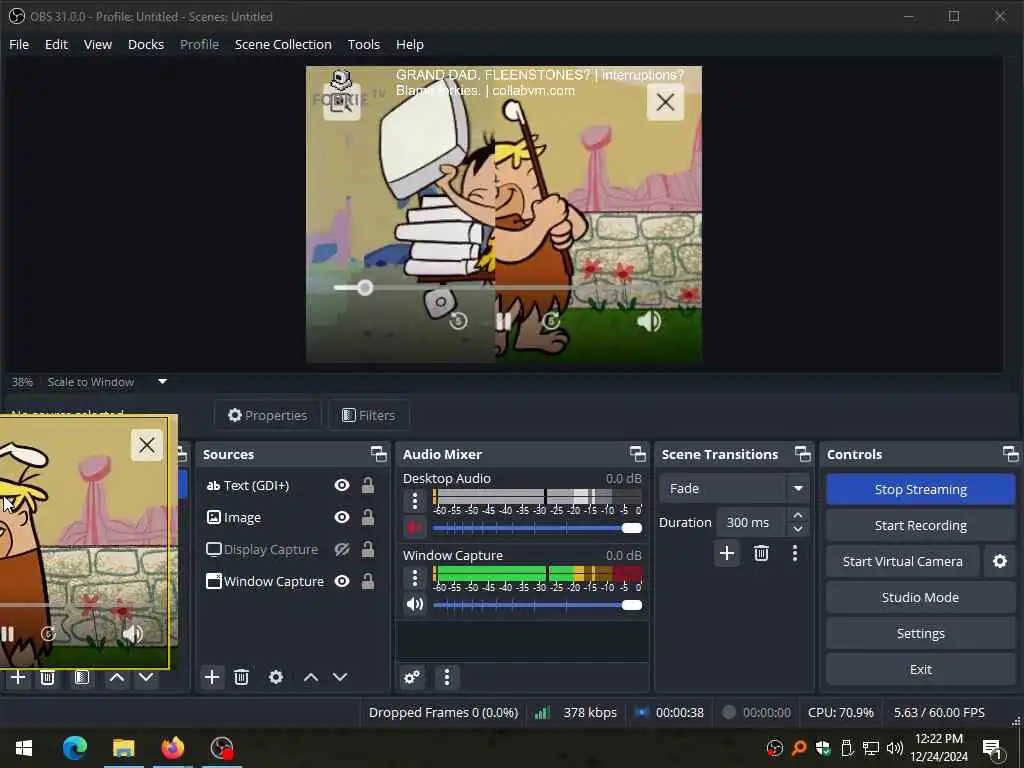The image size is (1024, 768).
Task: Show the Display Capture source
Action: 342,549
